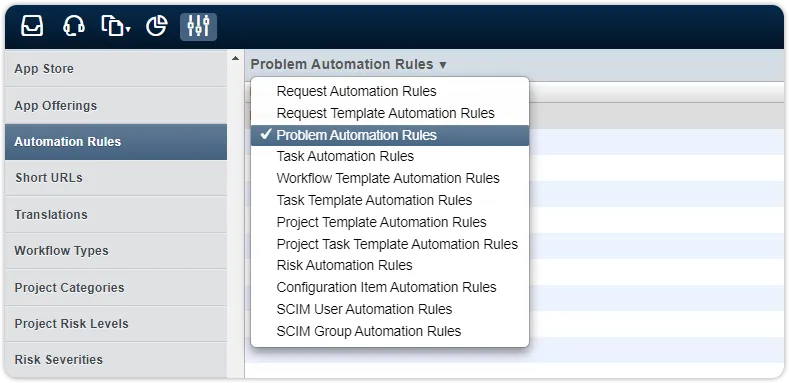Open Project Categories in the sidebar
The width and height of the screenshot is (789, 383).
click(x=116, y=287)
